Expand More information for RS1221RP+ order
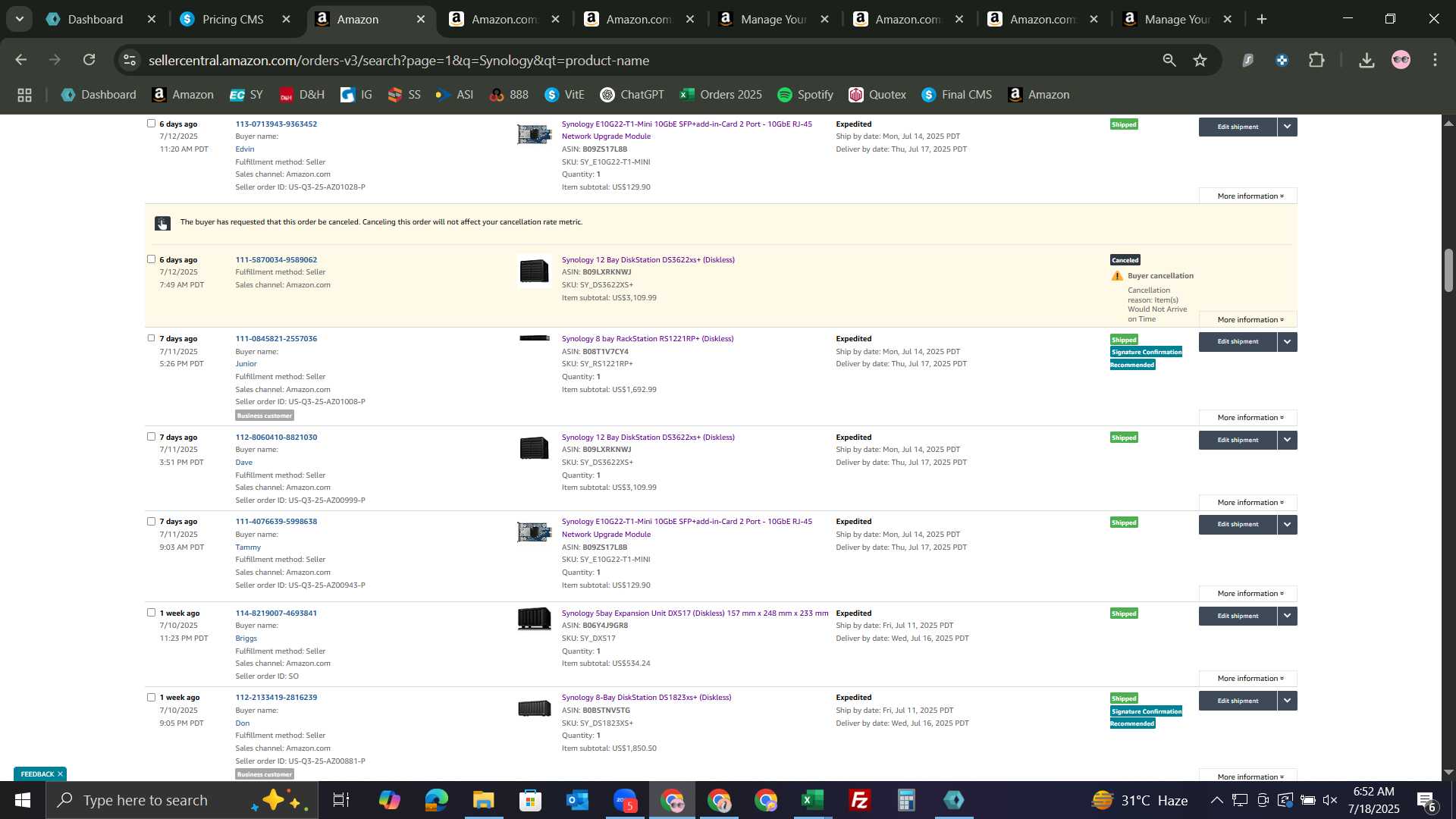This screenshot has width=1456, height=819. (1248, 418)
